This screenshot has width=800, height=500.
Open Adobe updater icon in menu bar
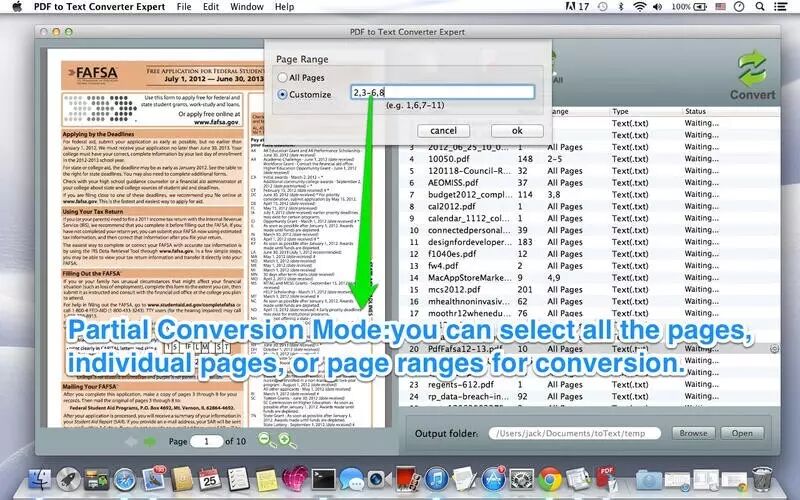click(x=577, y=7)
